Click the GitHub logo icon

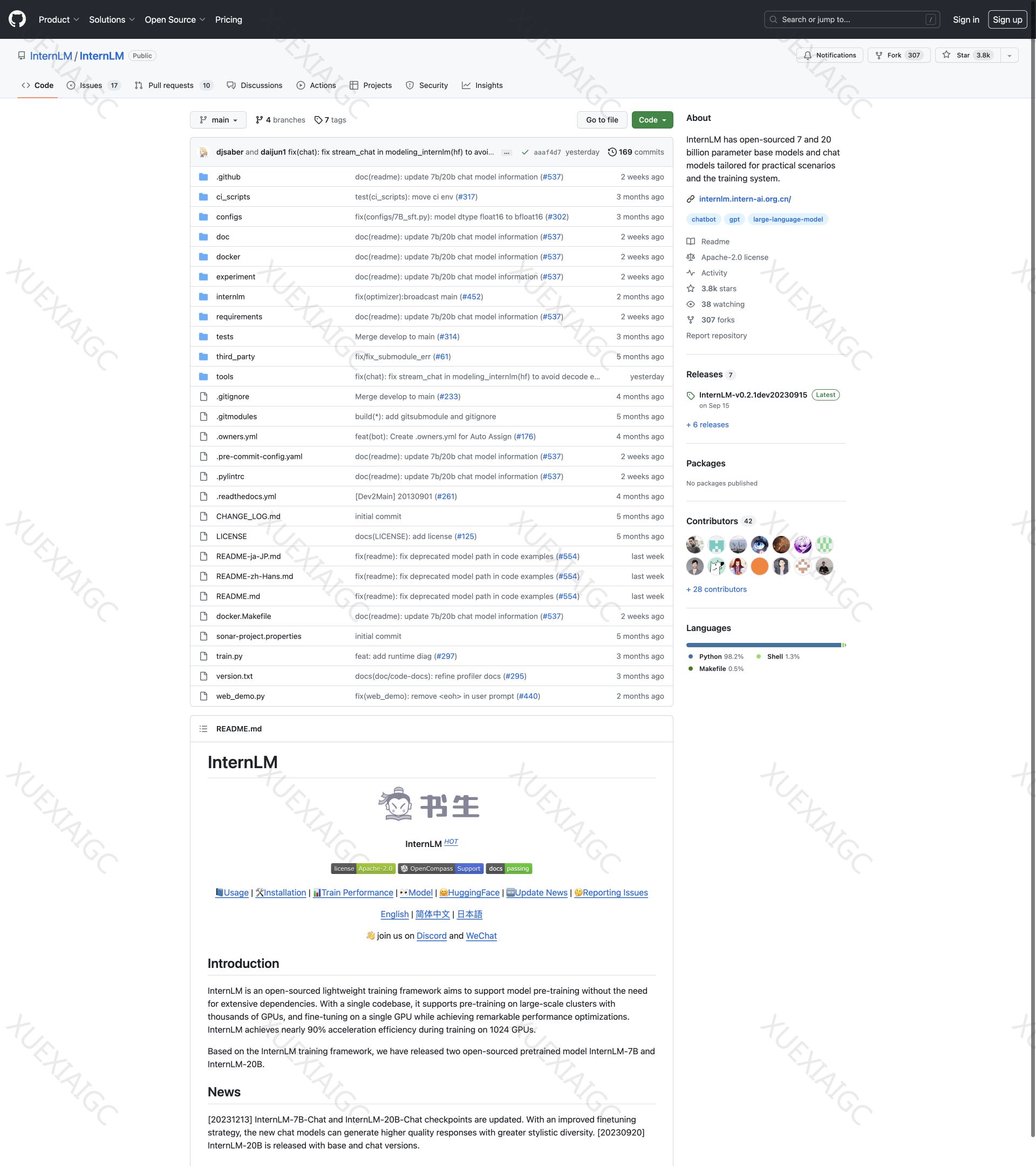click(17, 19)
